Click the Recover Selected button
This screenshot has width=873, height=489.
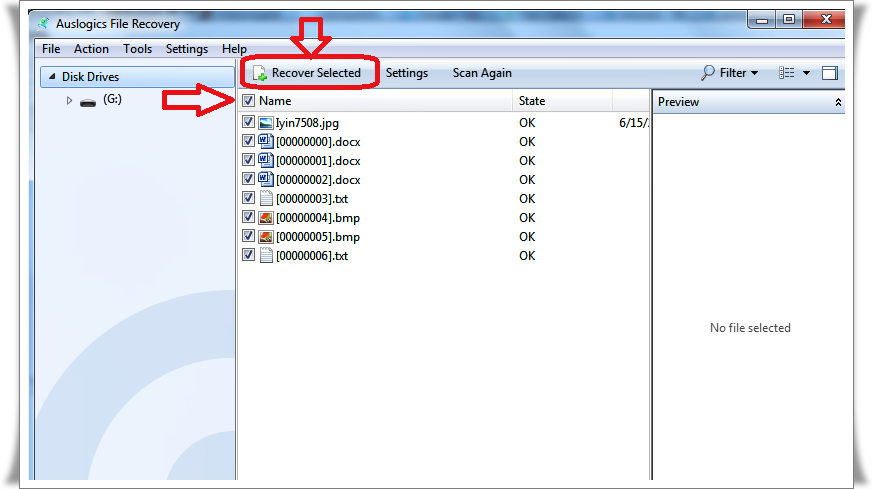(x=307, y=73)
